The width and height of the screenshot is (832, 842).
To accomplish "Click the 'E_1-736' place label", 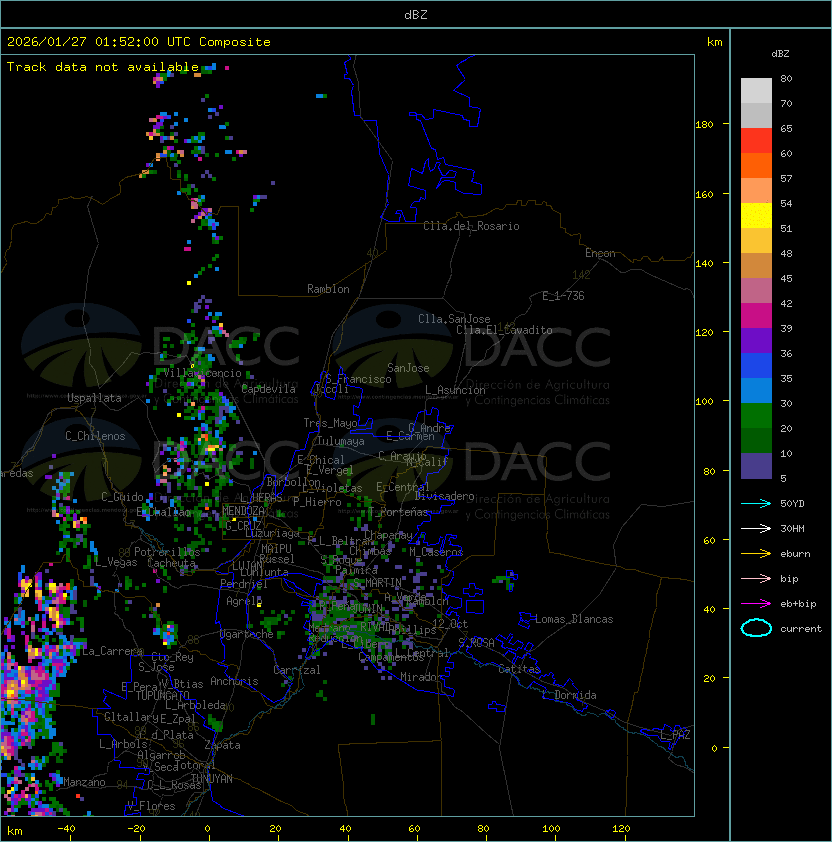I will click(563, 296).
